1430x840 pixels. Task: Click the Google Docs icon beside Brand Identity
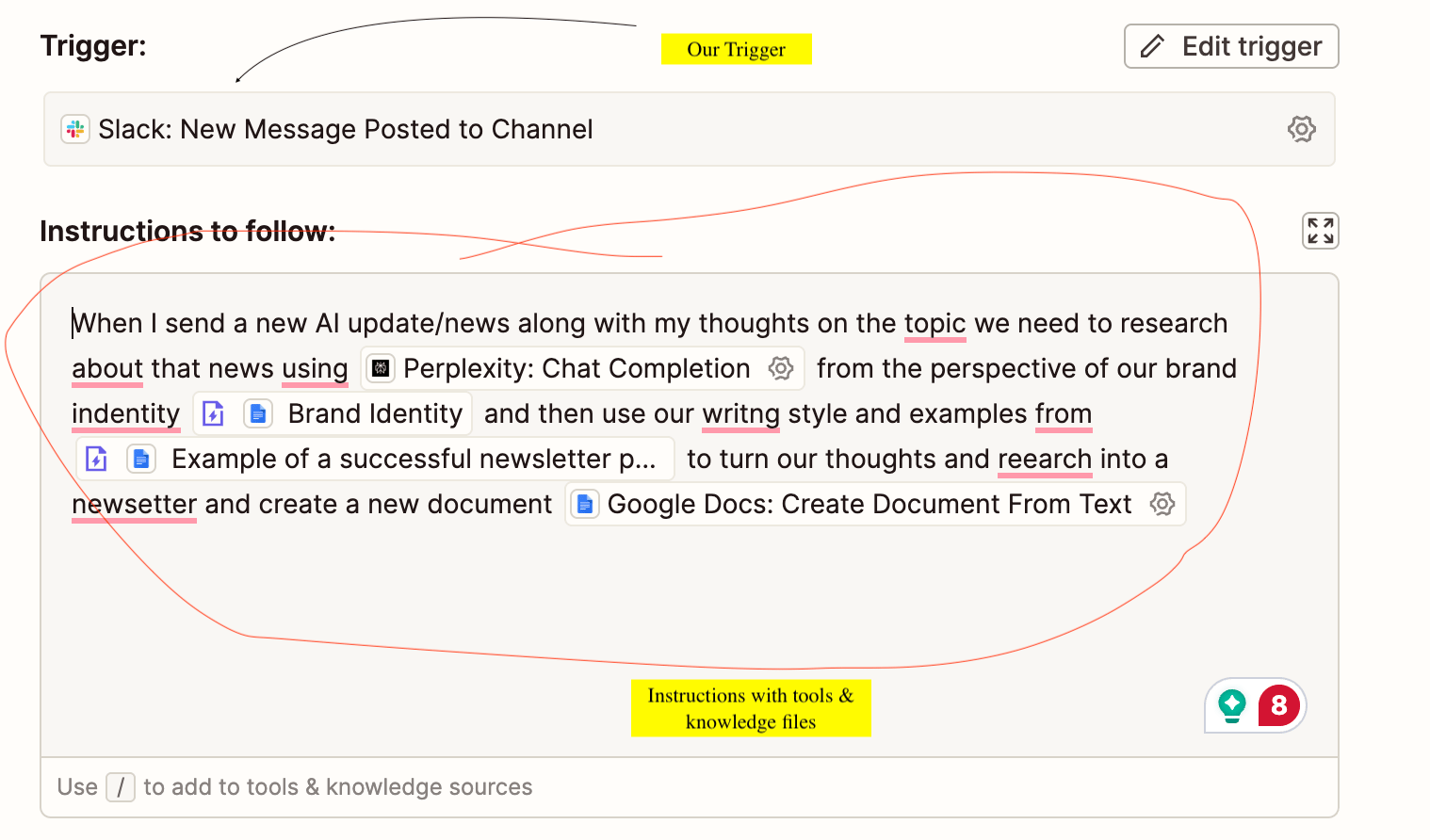pyautogui.click(x=258, y=413)
